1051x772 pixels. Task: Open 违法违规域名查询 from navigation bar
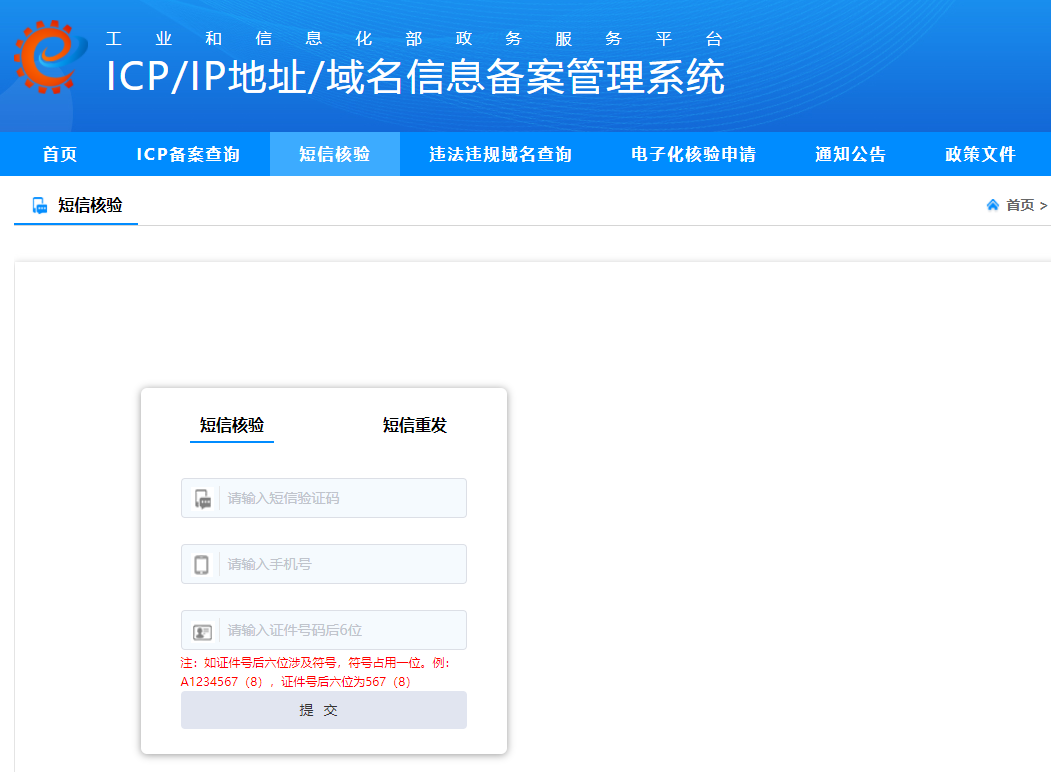(x=500, y=154)
